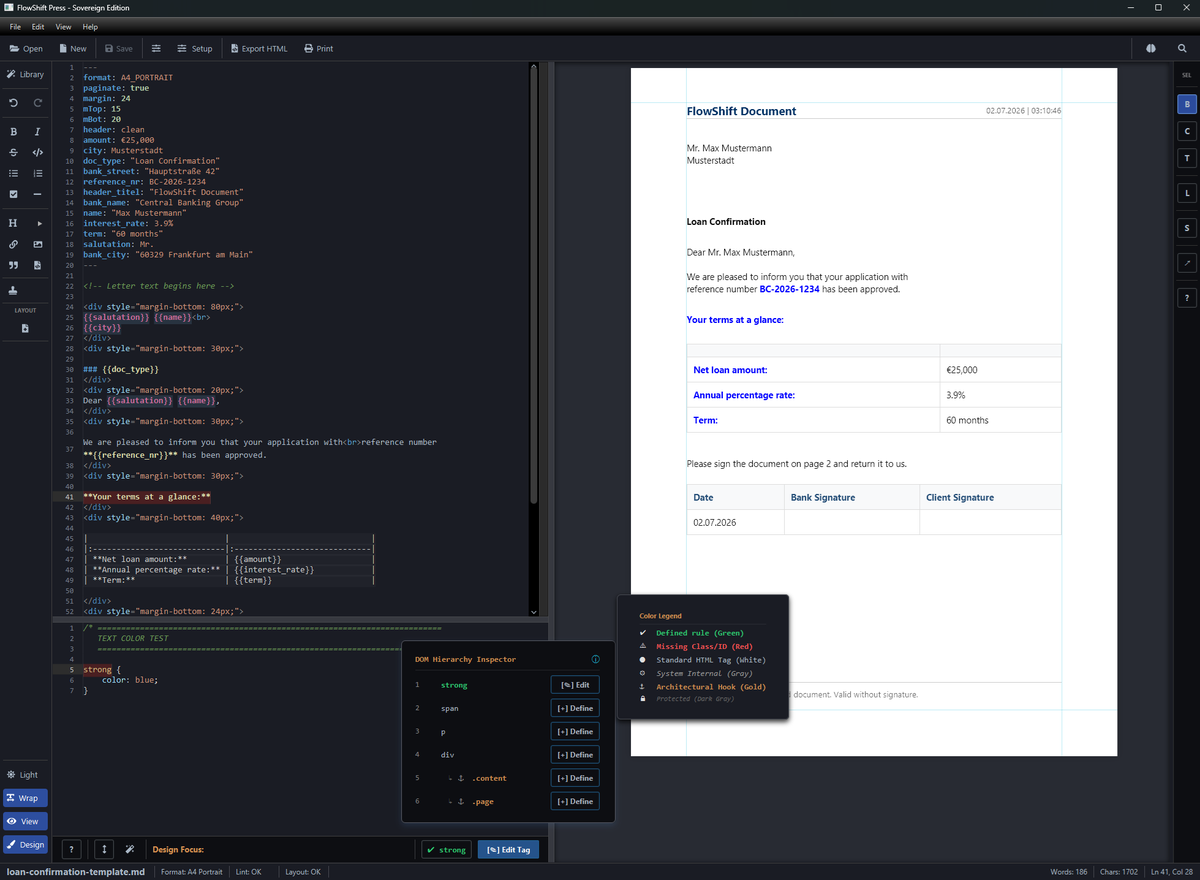Screen dimensions: 1200x880
Task: Click Define button for p row
Action: tap(575, 731)
